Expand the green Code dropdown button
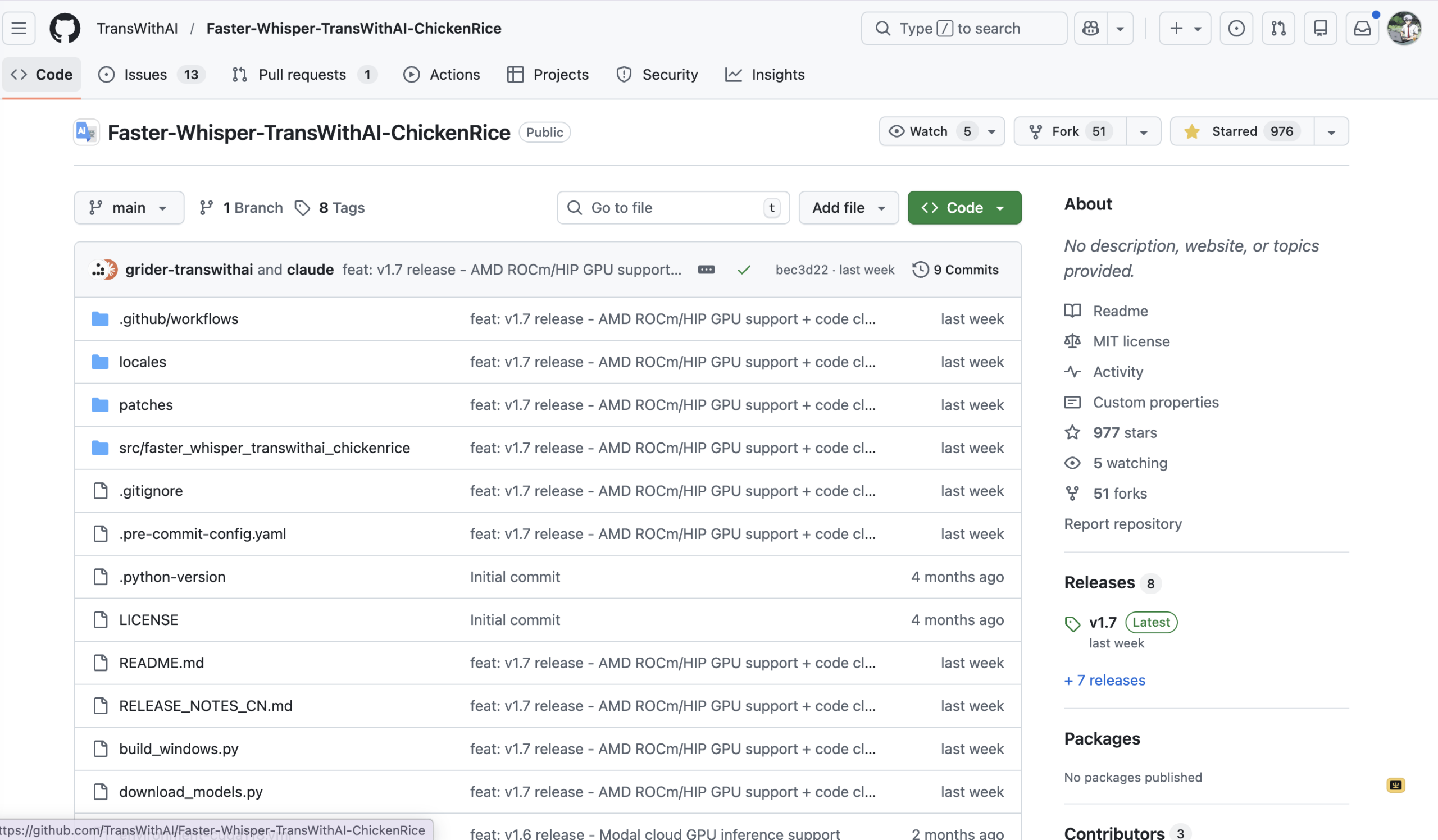This screenshot has width=1438, height=840. 964,208
